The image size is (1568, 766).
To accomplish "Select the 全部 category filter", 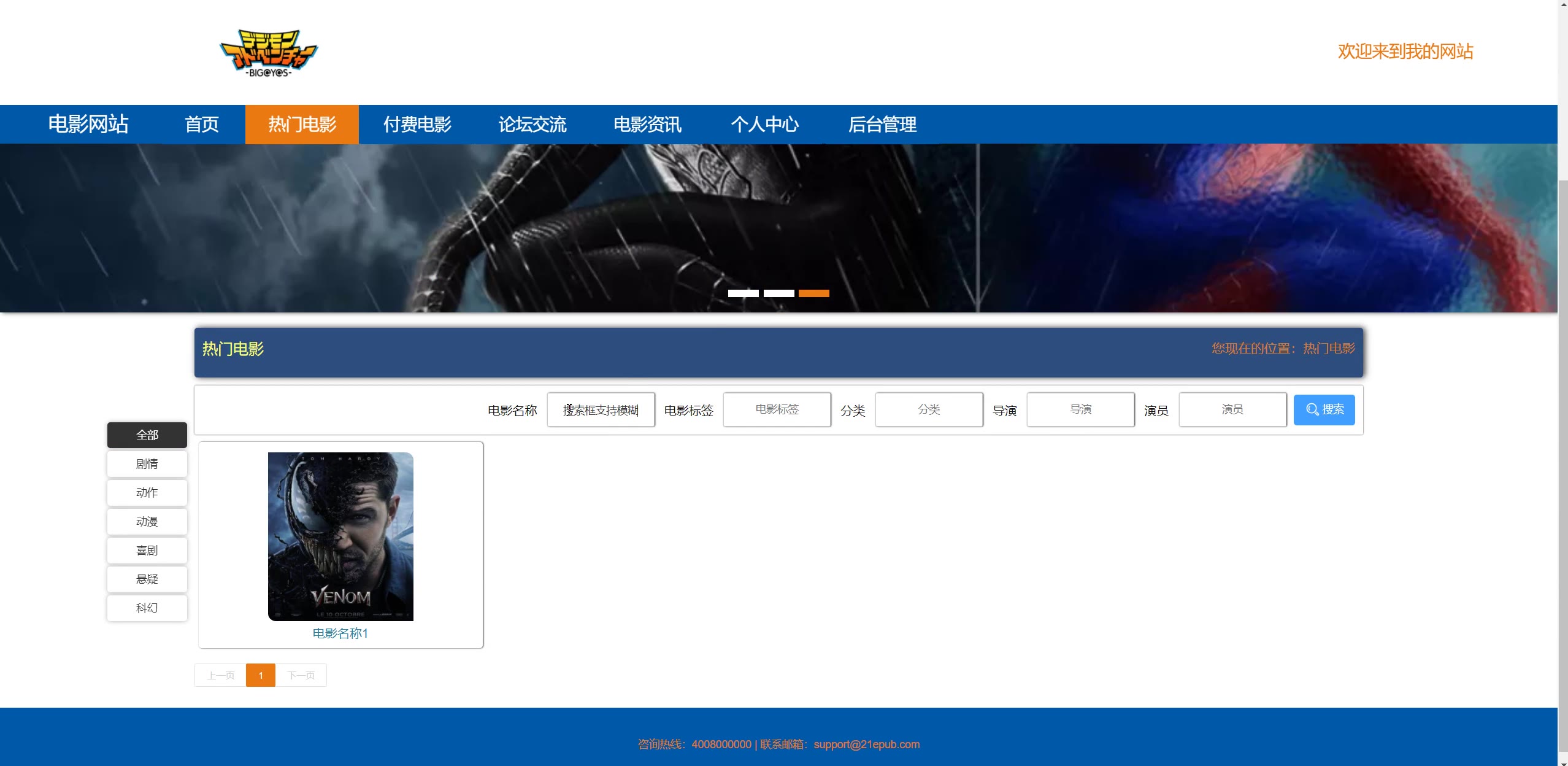I will 147,435.
